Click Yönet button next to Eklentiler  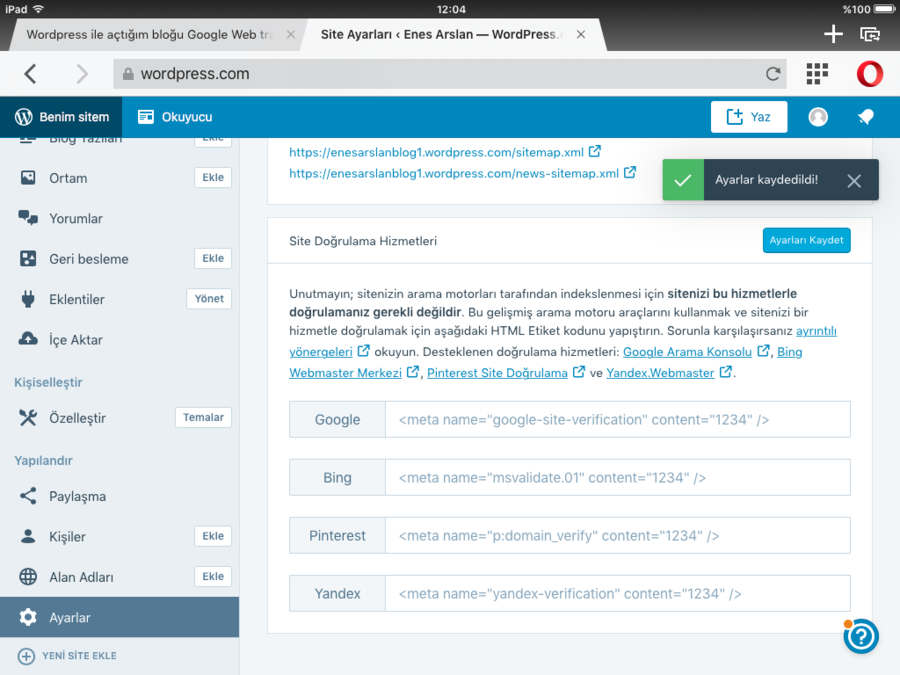click(x=209, y=298)
